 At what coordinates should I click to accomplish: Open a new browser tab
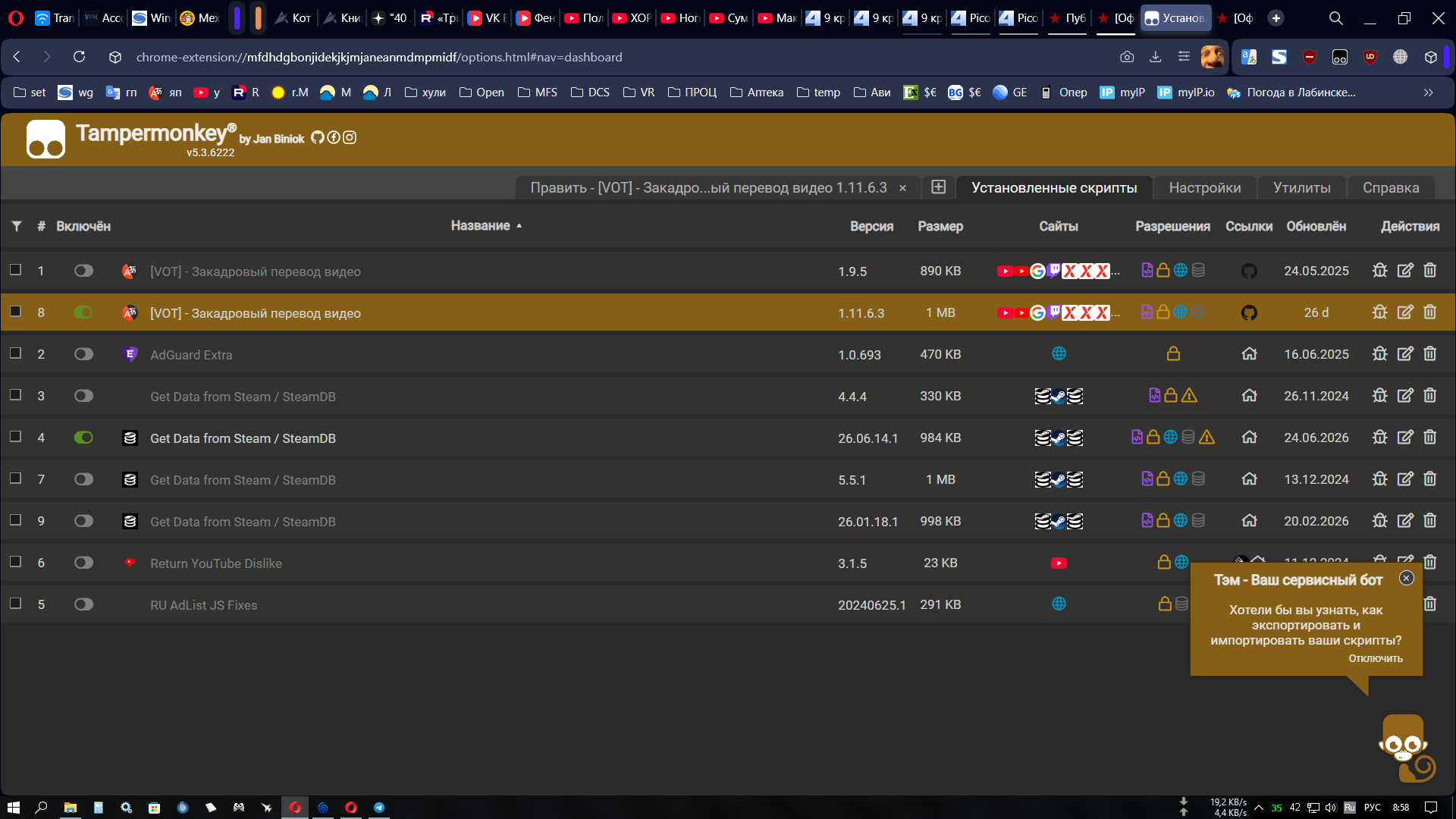point(1276,18)
